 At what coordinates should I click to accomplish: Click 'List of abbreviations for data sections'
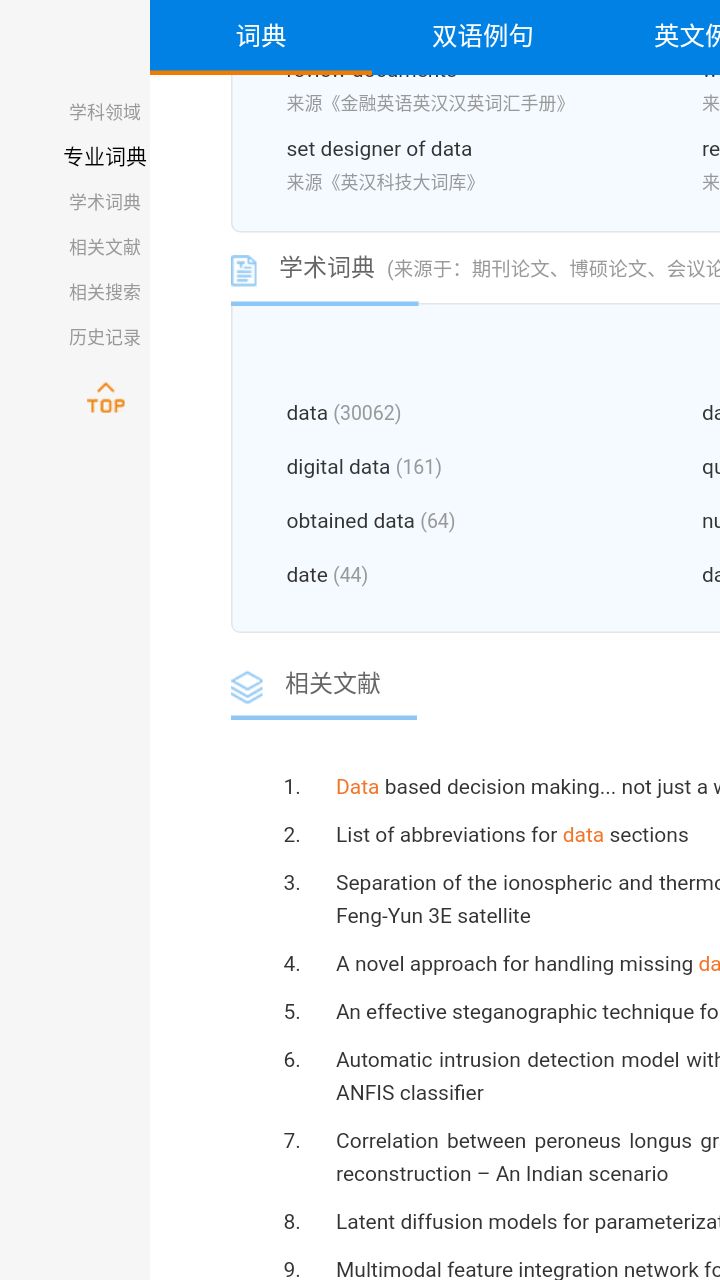[x=512, y=835]
